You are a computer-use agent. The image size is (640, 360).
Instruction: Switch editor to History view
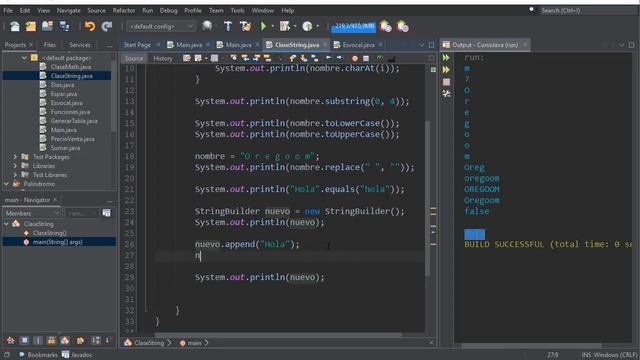click(163, 58)
